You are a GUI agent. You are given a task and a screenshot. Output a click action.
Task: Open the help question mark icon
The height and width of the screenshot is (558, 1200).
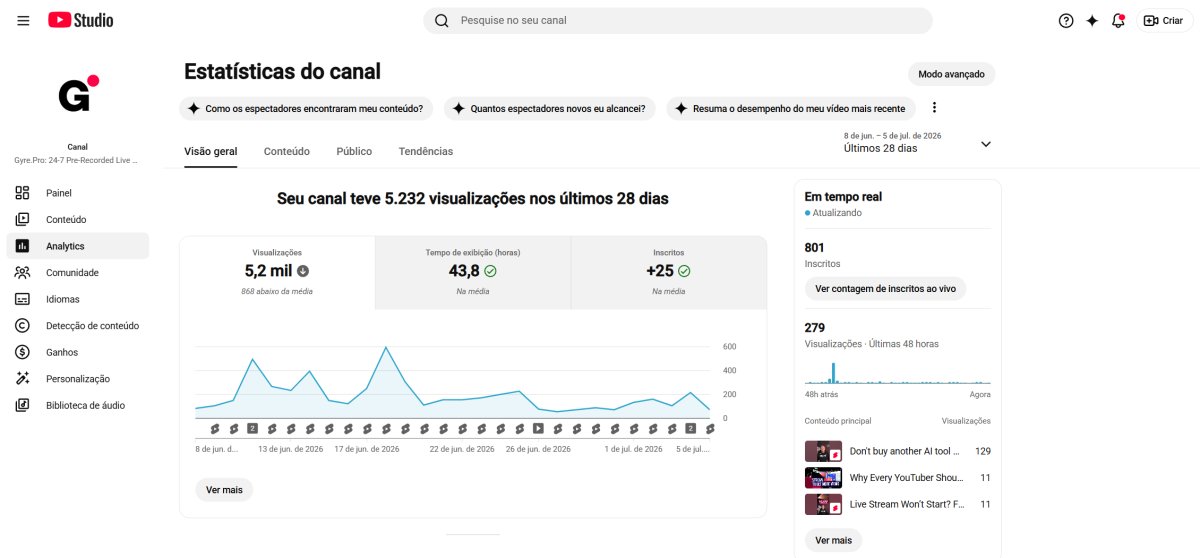(x=1066, y=20)
